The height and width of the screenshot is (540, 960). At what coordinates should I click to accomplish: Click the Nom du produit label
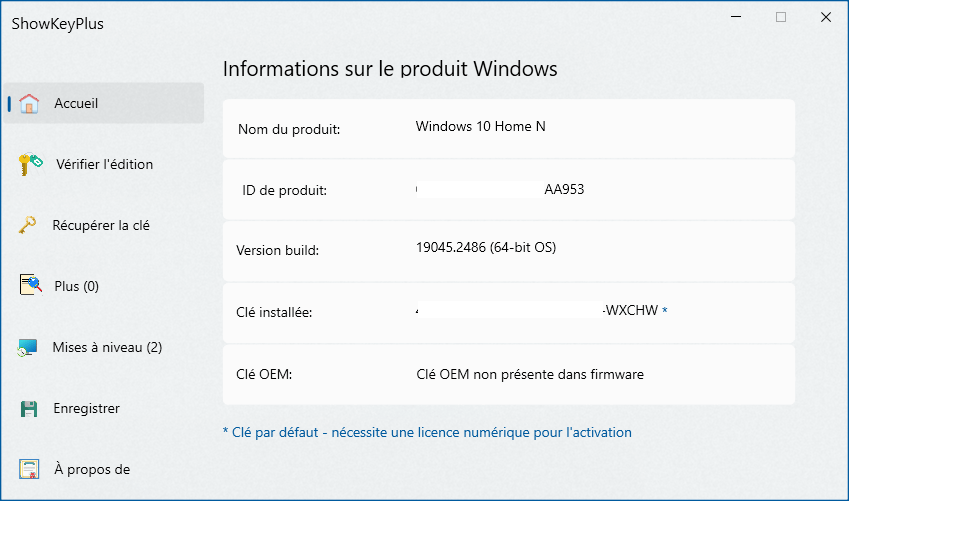pyautogui.click(x=289, y=129)
